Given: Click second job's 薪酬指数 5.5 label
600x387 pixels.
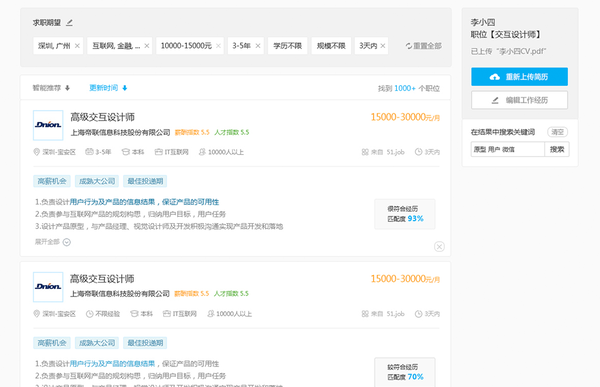Looking at the screenshot, I should [192, 294].
